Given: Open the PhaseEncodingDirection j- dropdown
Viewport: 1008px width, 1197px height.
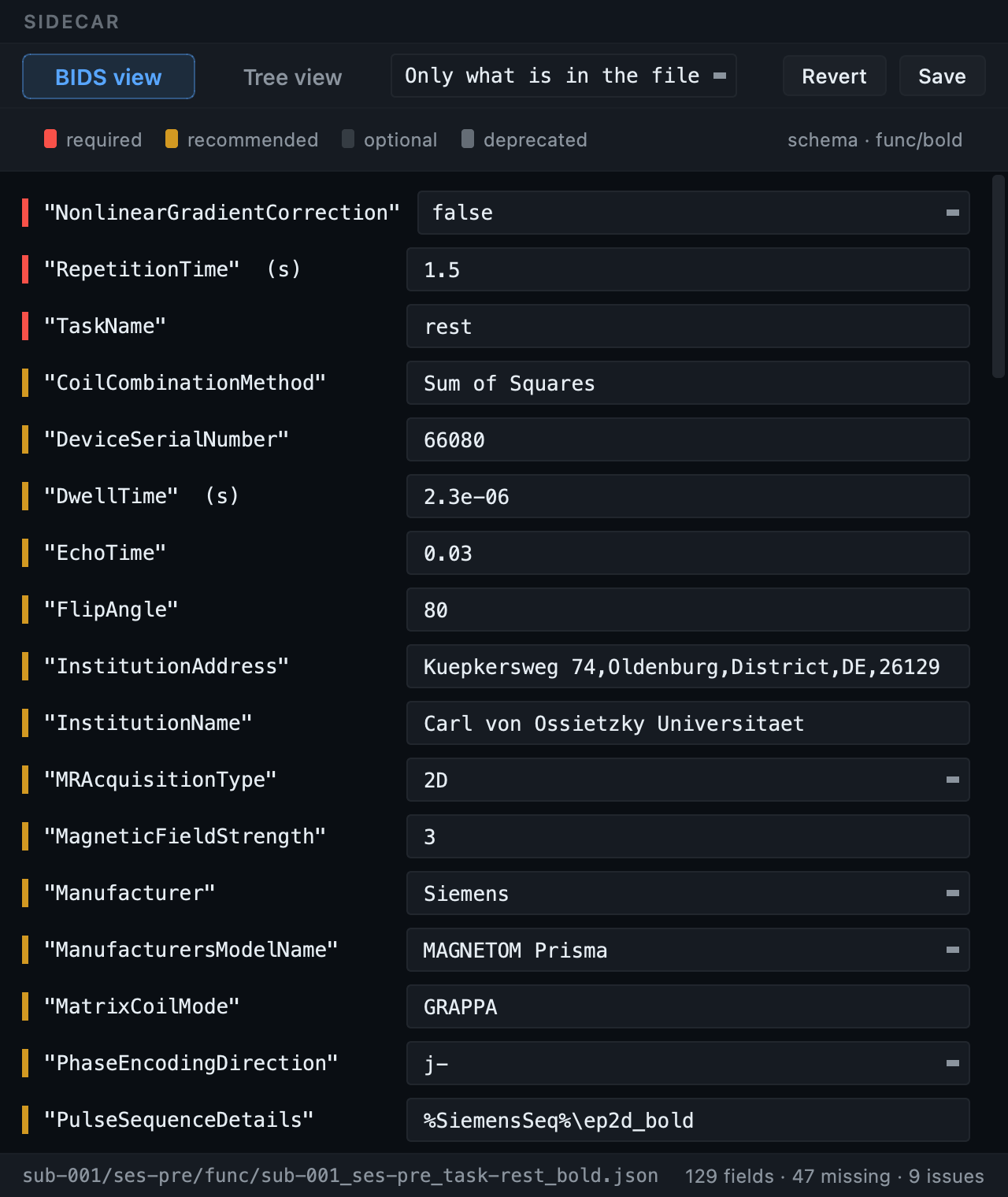Looking at the screenshot, I should [x=687, y=1063].
